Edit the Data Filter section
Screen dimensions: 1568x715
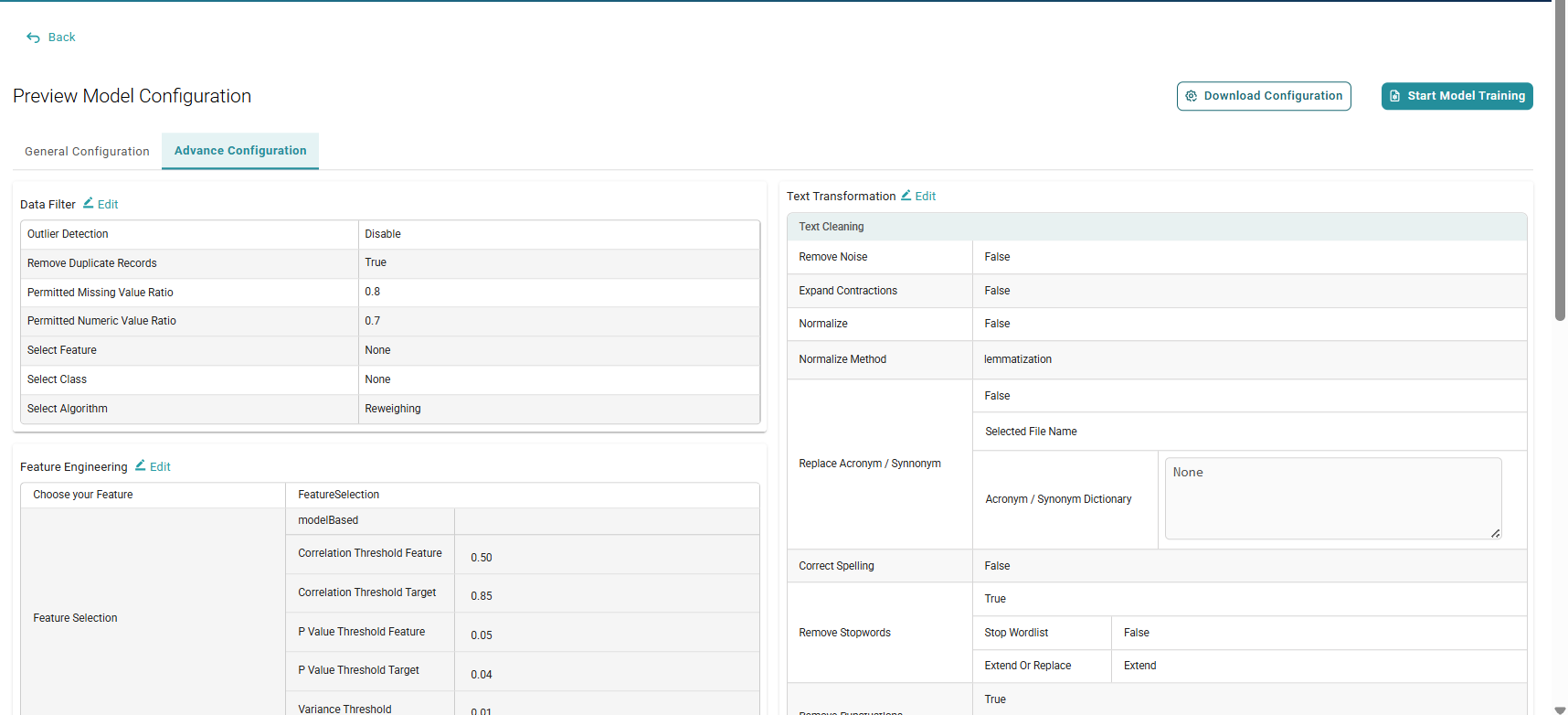pyautogui.click(x=101, y=204)
